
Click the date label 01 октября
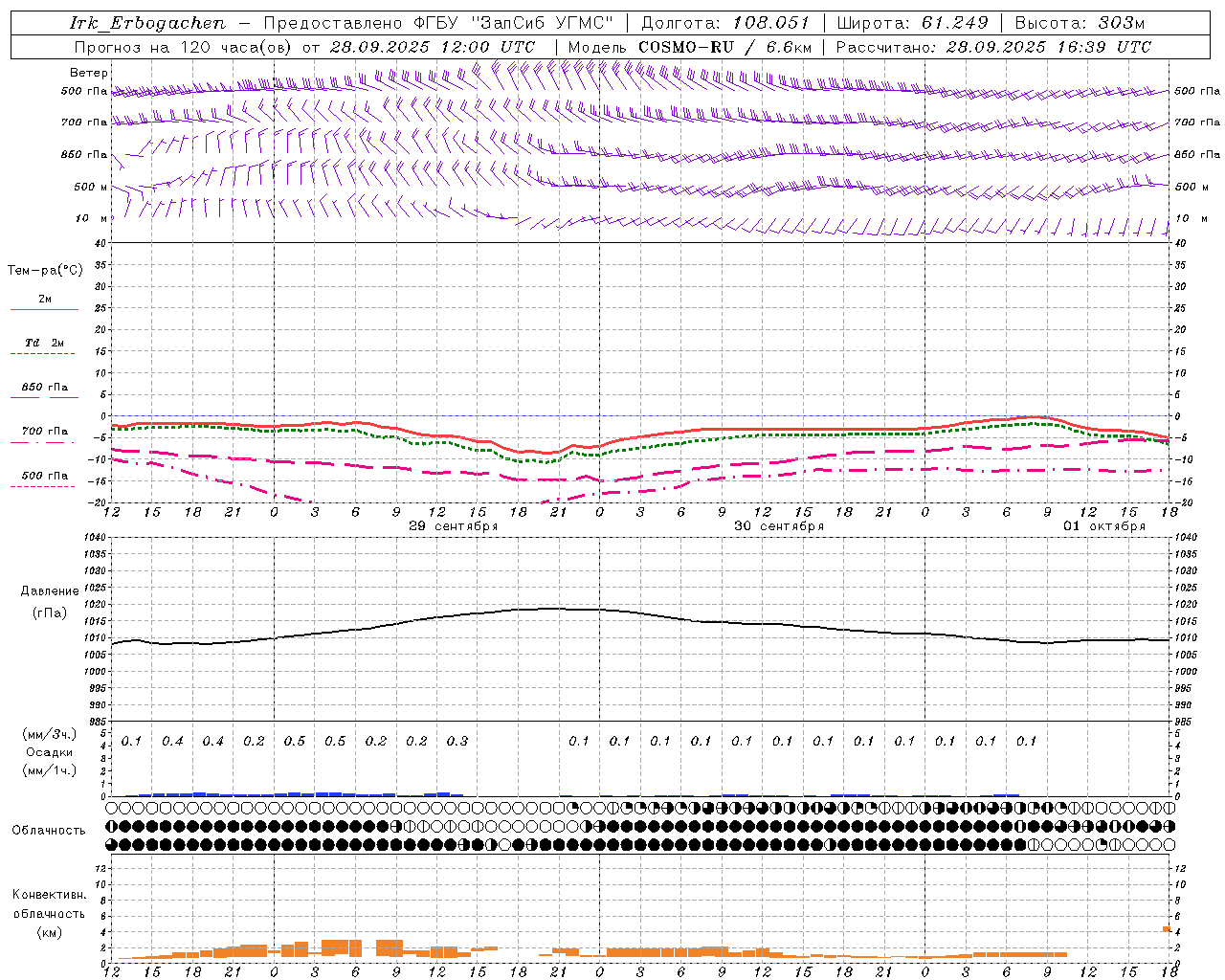pyautogui.click(x=1104, y=526)
